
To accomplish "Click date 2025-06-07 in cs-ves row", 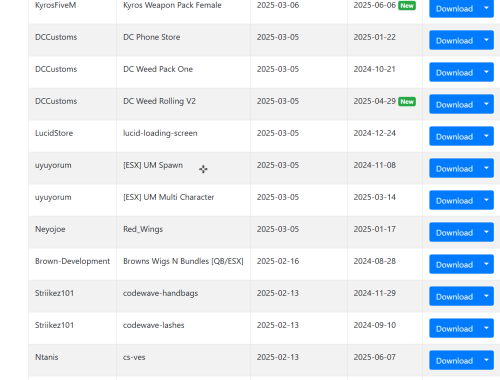I will pyautogui.click(x=375, y=357).
